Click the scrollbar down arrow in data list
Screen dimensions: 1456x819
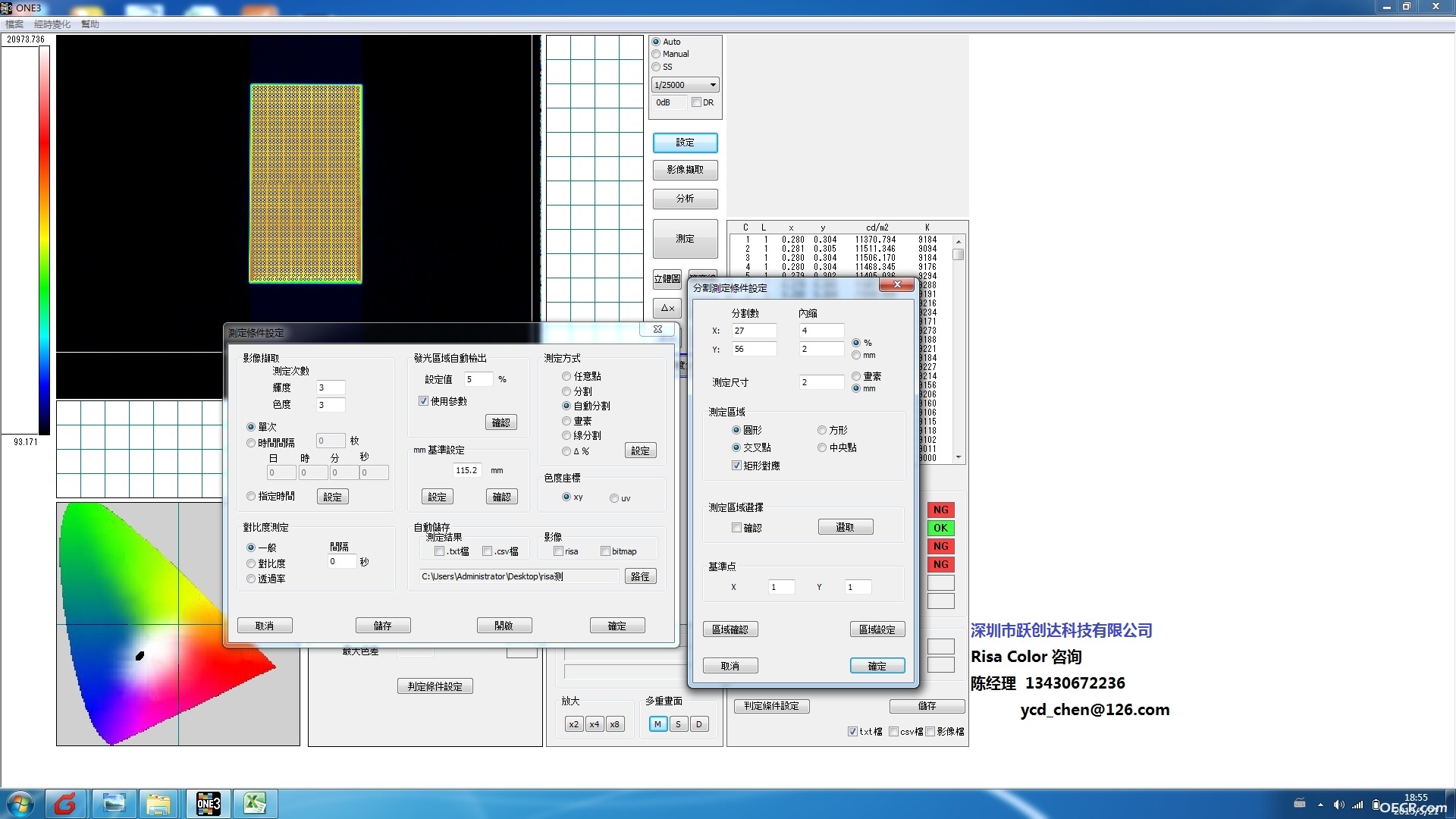tap(959, 457)
